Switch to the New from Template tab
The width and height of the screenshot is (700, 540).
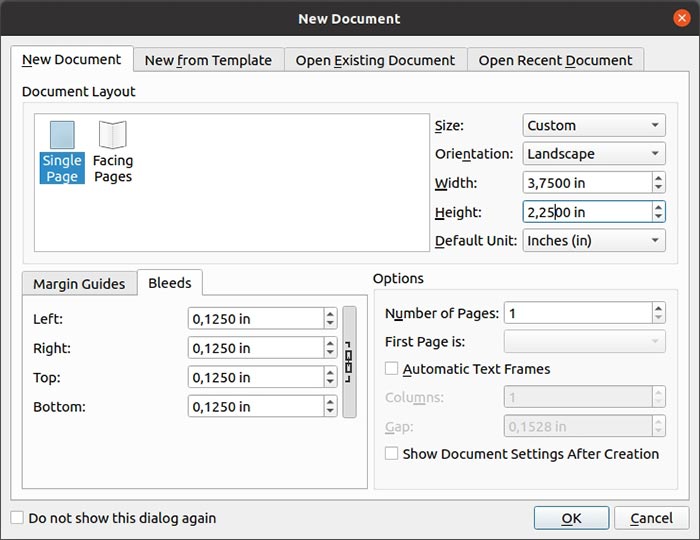point(208,60)
